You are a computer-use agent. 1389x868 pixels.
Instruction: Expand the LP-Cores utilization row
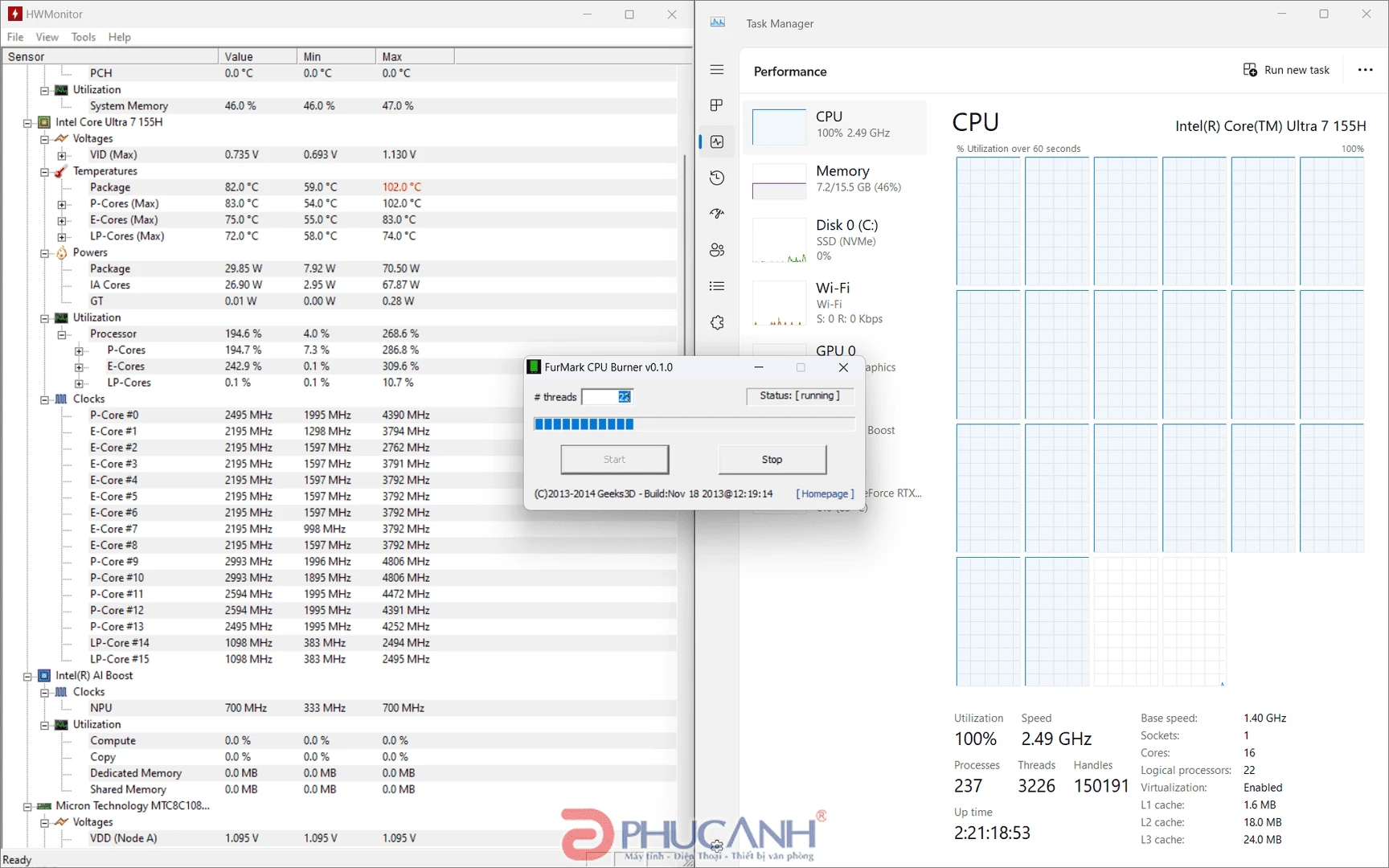79,383
